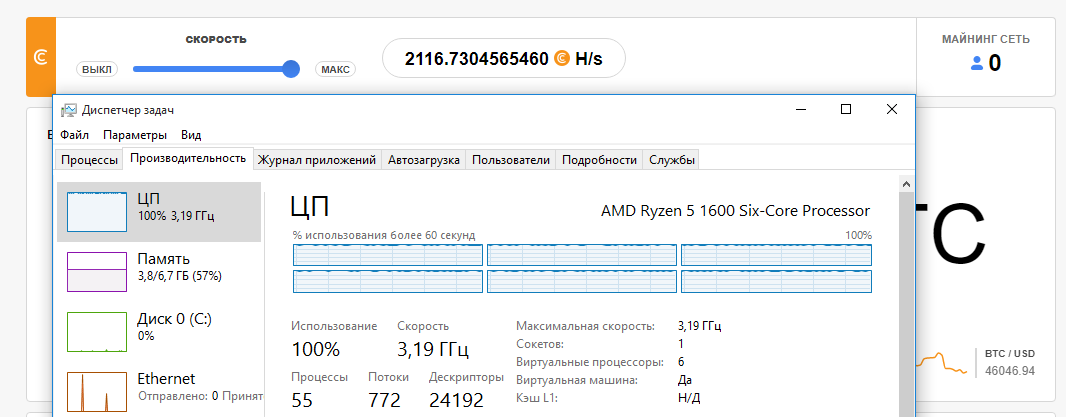Click the coin icon in hash rate display
This screenshot has height=417, width=1066.
pos(562,59)
